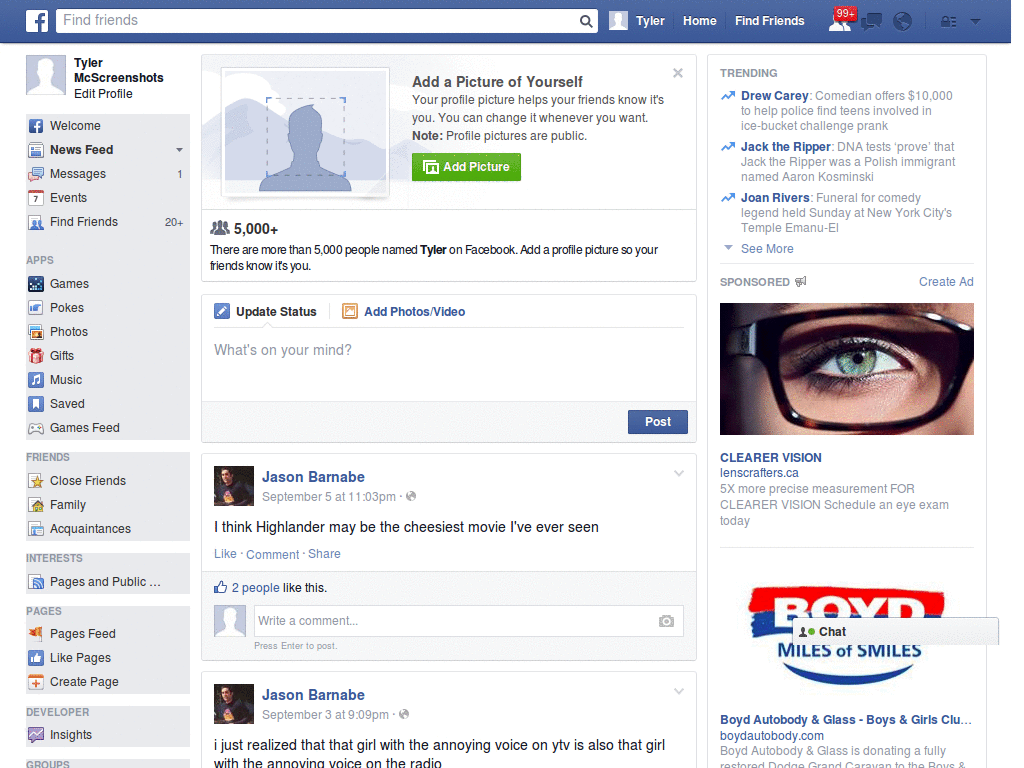Open Joan Rivers trending topic

pos(775,197)
